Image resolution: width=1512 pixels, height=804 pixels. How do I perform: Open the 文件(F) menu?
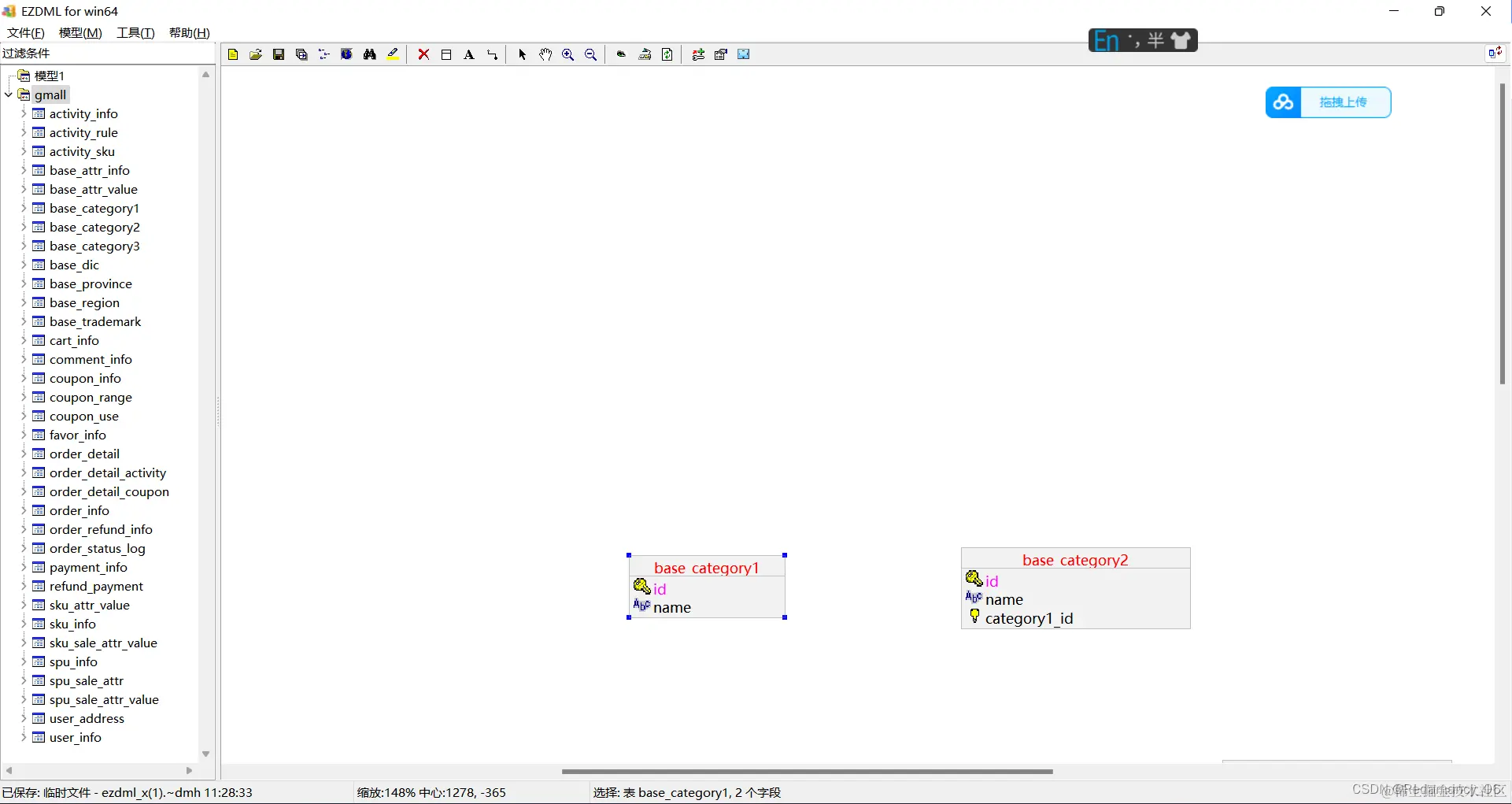coord(26,32)
